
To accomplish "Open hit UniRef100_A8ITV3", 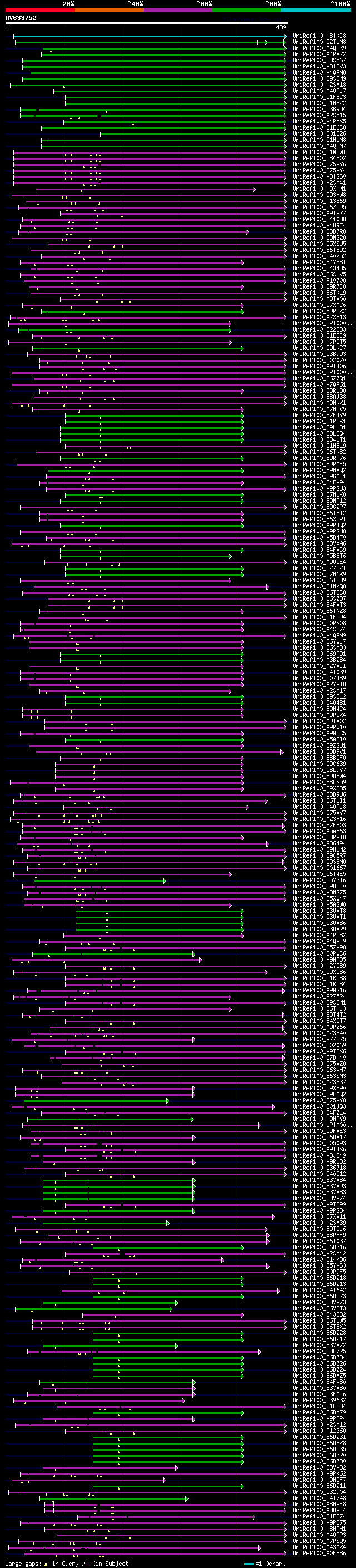I will click(319, 66).
